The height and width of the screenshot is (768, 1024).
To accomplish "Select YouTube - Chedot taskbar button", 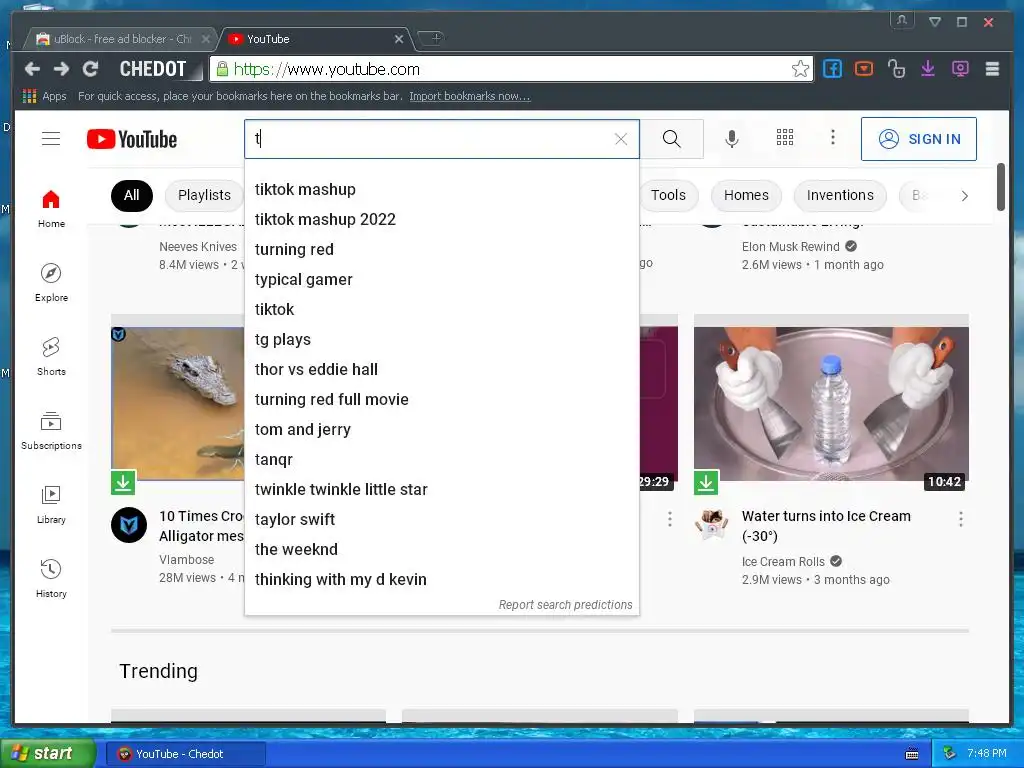I will tap(186, 754).
